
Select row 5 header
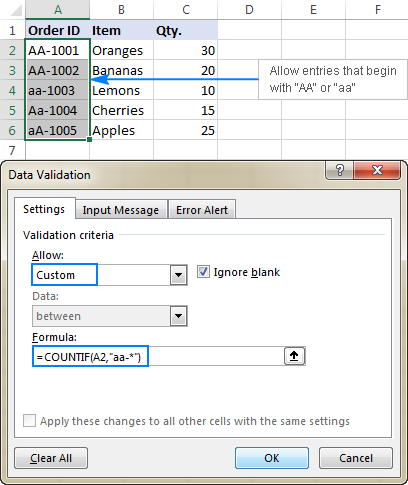click(12, 110)
